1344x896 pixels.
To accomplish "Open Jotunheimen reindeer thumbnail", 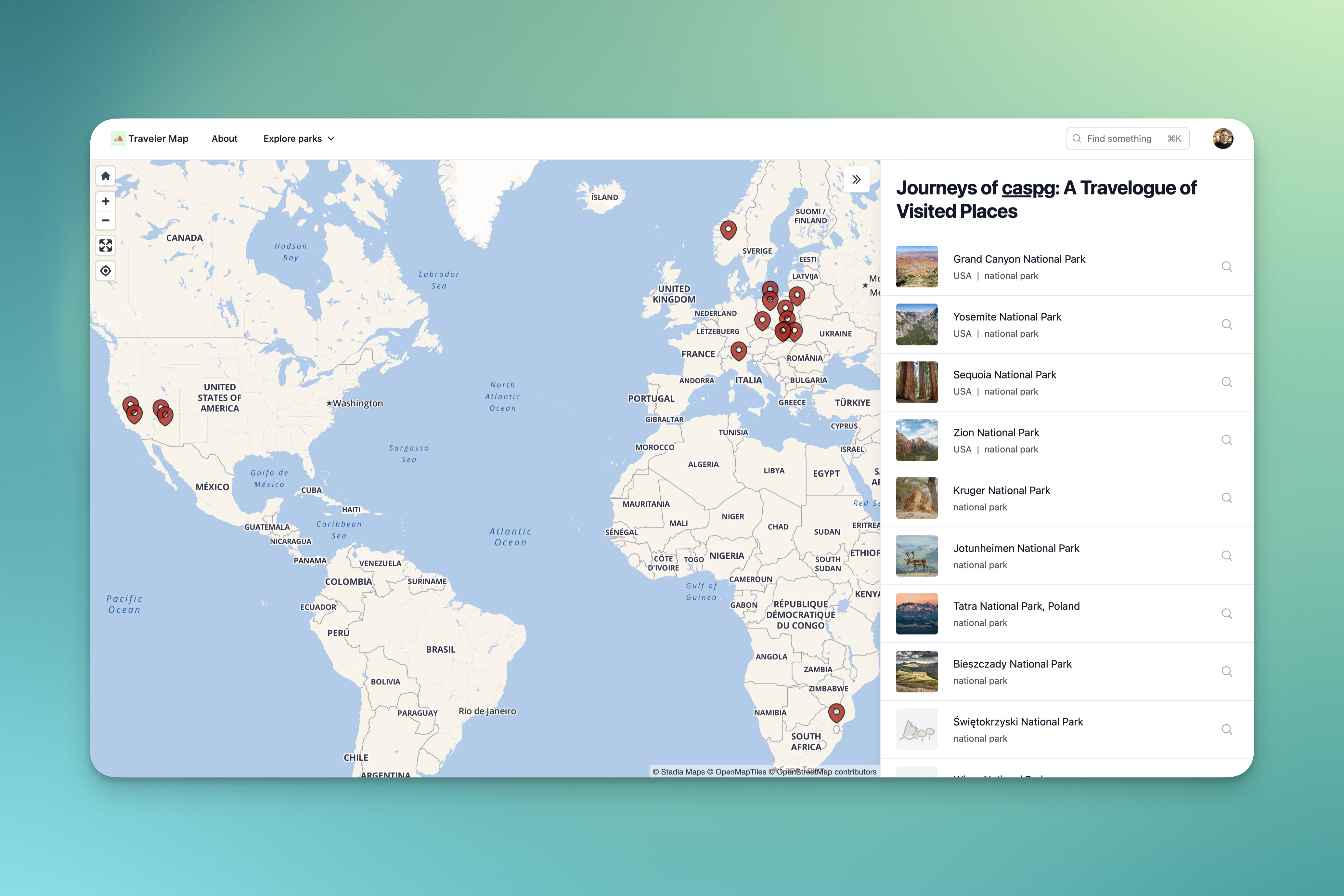I will (x=917, y=556).
